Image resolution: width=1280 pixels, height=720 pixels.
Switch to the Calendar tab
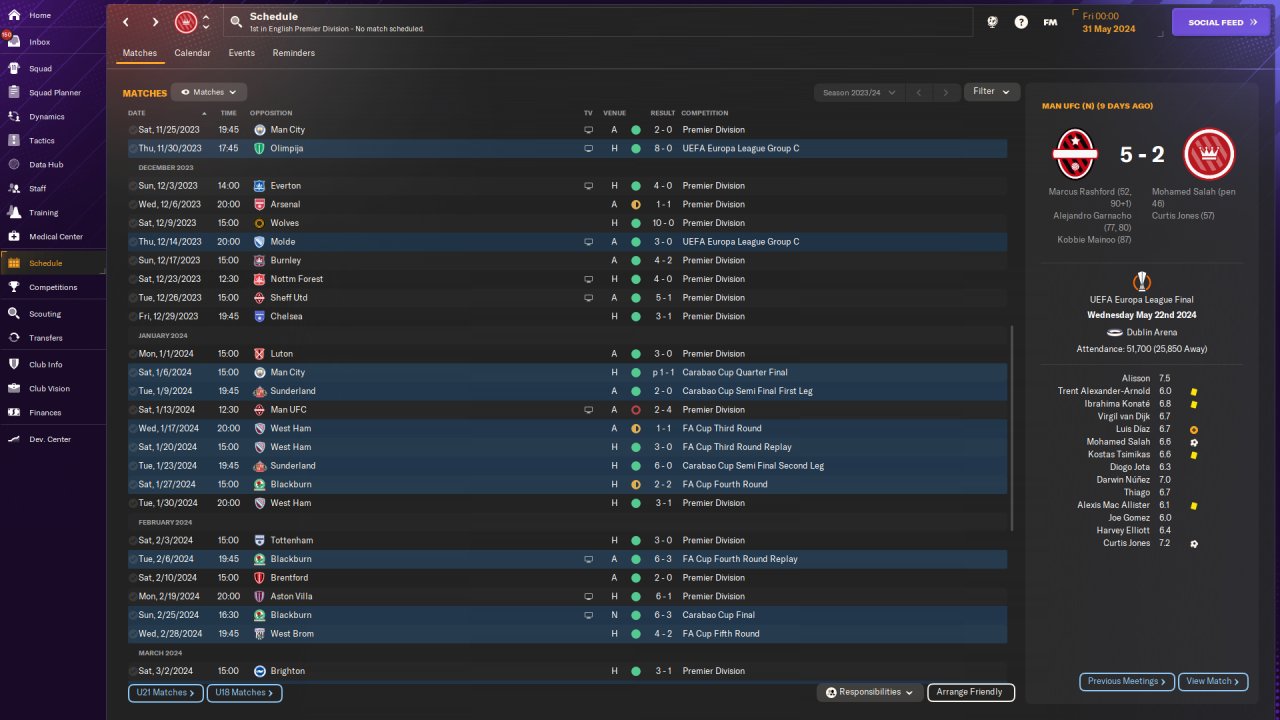192,53
